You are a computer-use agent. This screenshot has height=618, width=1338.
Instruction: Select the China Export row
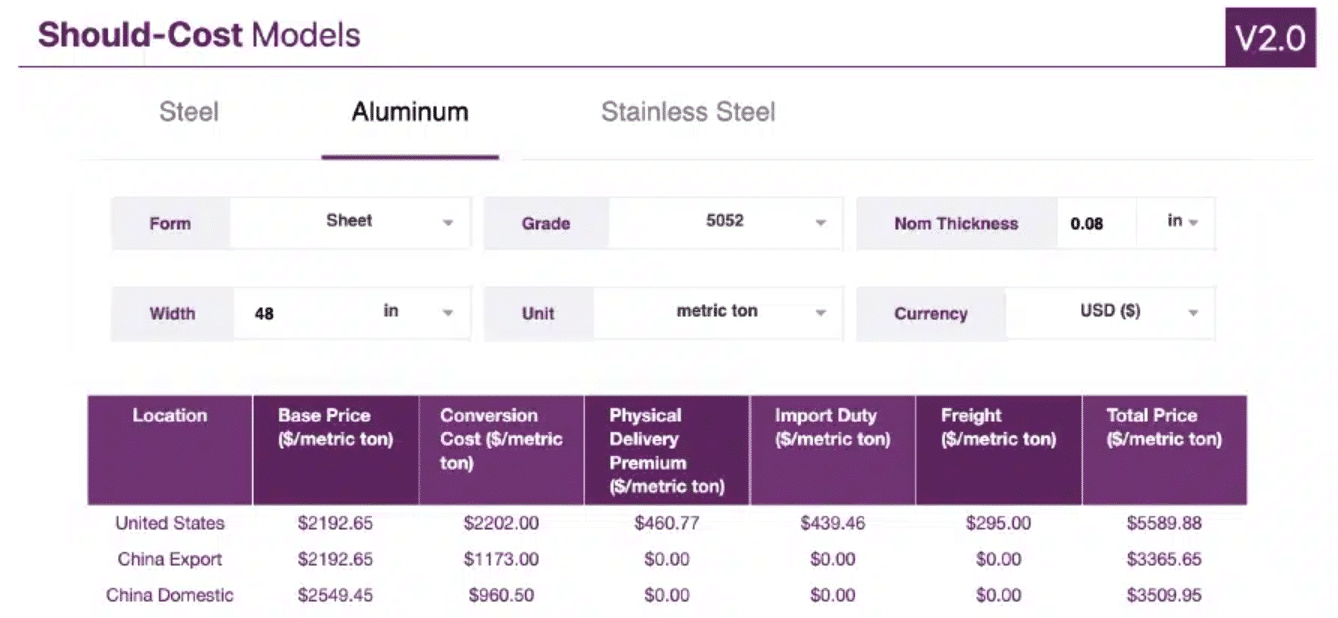pyautogui.click(x=168, y=559)
